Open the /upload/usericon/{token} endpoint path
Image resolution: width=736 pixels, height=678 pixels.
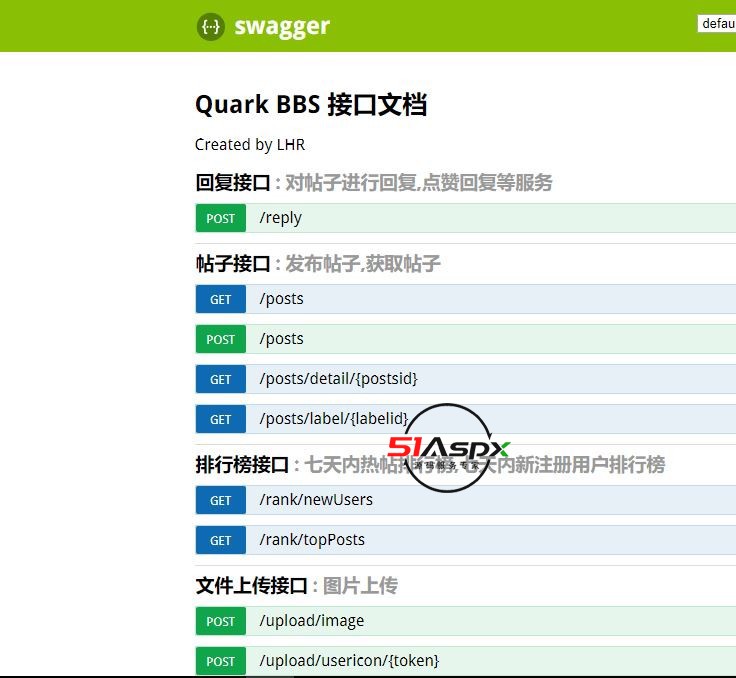pyautogui.click(x=349, y=661)
